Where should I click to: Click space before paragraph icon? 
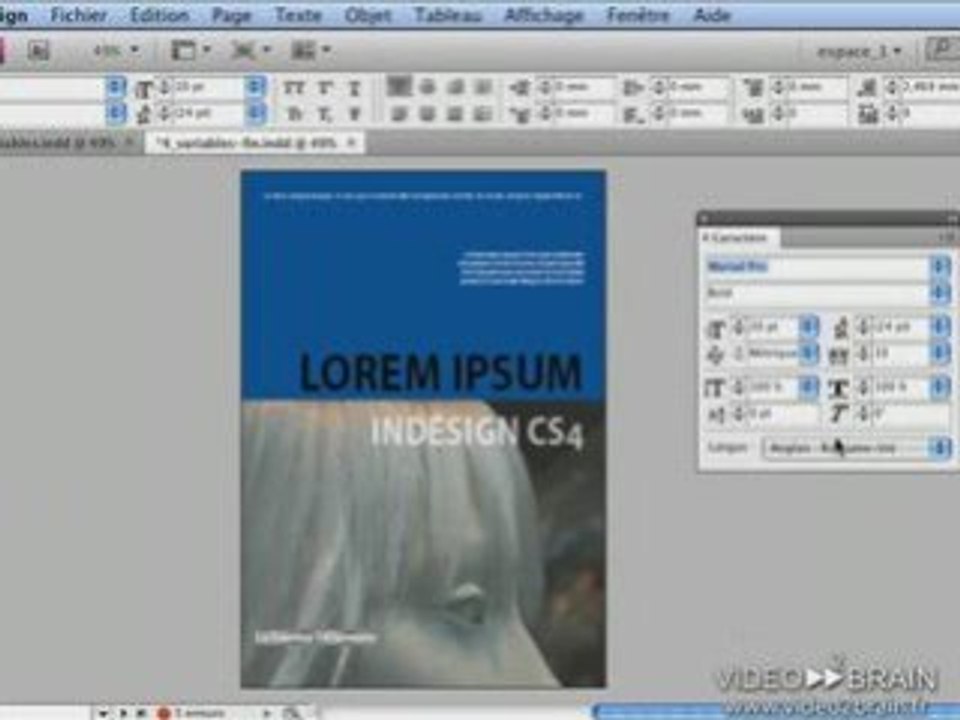pyautogui.click(x=753, y=88)
